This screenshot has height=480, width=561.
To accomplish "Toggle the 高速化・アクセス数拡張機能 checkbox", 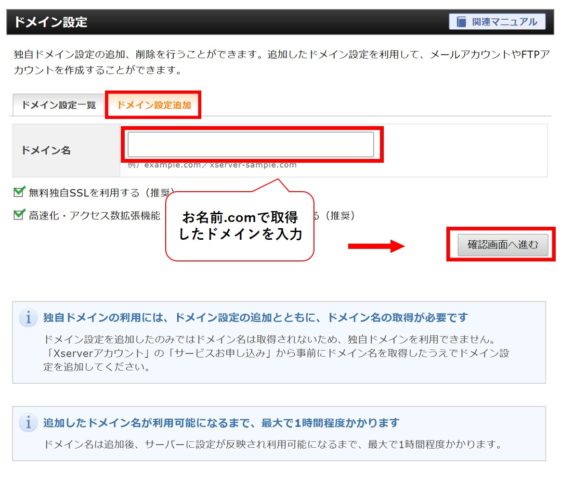I will coord(19,215).
